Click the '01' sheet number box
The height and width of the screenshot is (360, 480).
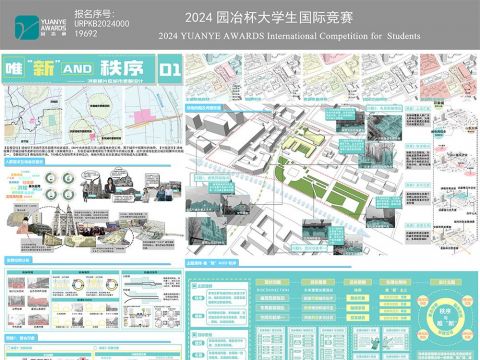(170, 69)
